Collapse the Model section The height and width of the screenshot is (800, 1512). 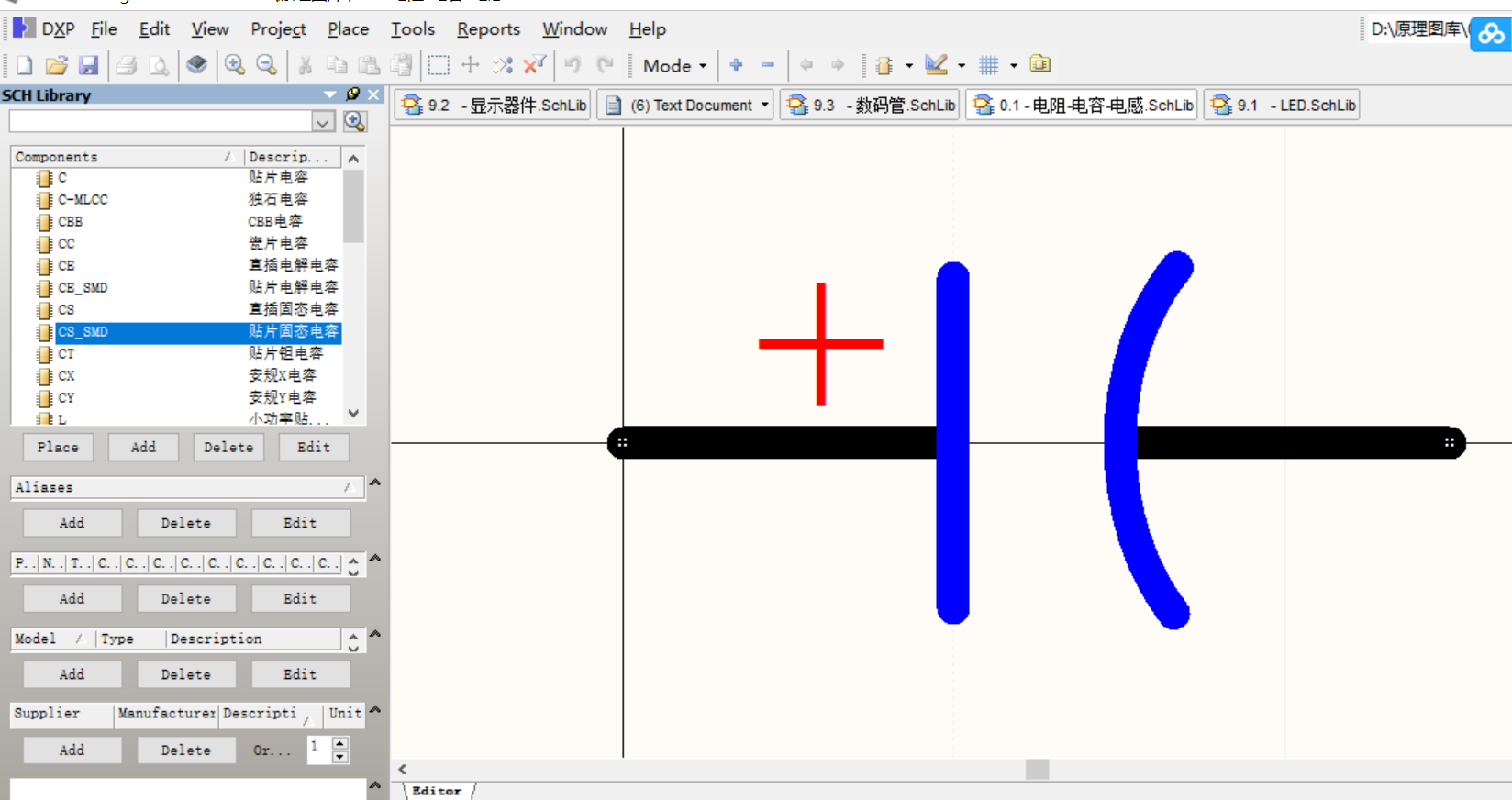click(x=374, y=634)
